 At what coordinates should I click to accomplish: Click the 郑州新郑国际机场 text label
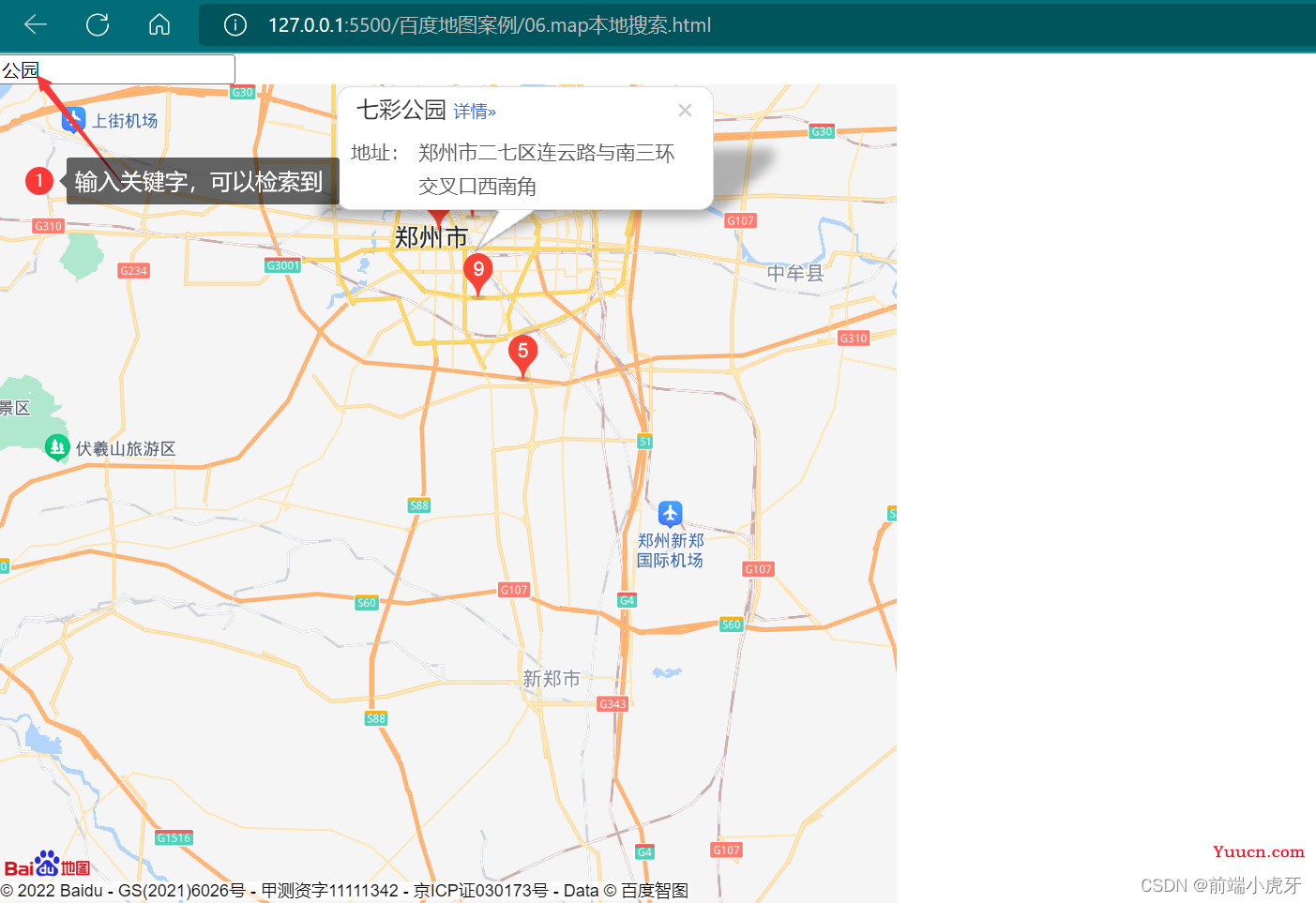point(670,550)
